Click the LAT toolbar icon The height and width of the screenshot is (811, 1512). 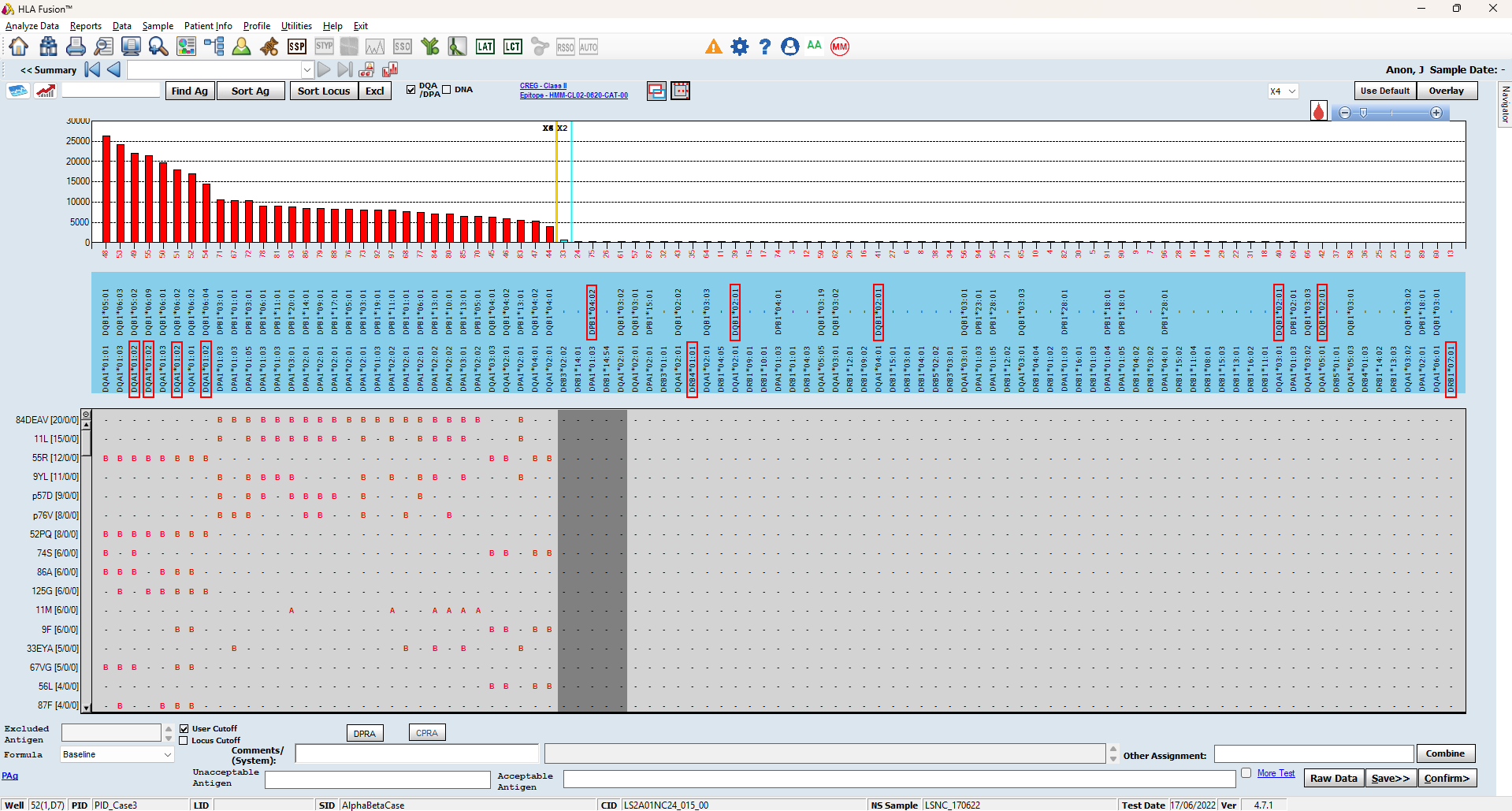click(x=485, y=47)
